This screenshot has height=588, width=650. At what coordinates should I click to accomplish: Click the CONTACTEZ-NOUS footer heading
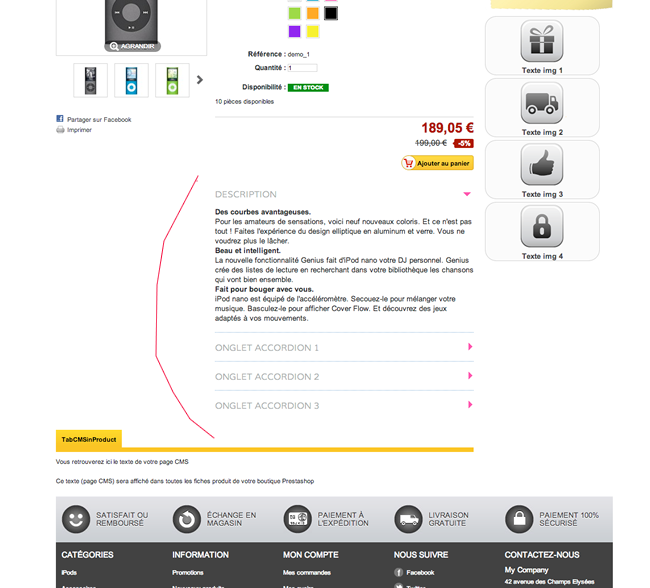tap(542, 555)
